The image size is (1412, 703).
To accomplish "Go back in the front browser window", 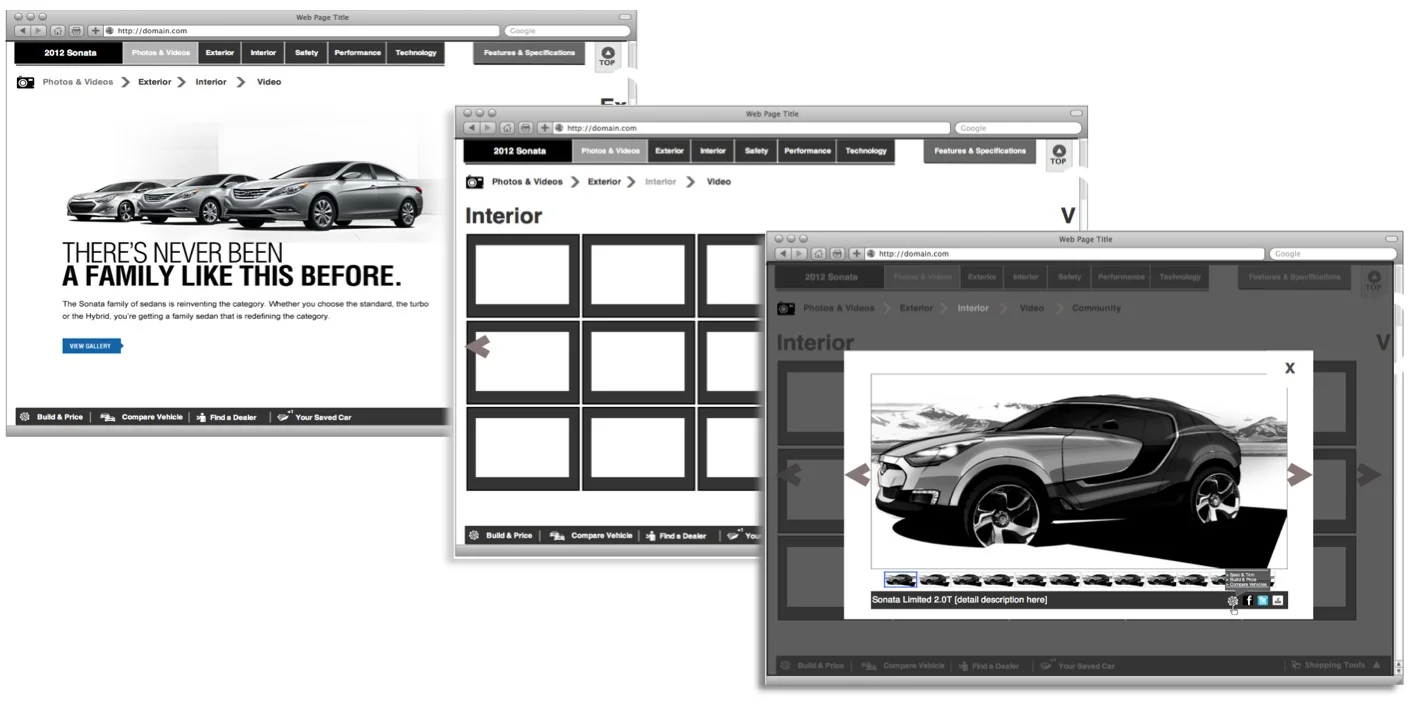I will coord(783,254).
